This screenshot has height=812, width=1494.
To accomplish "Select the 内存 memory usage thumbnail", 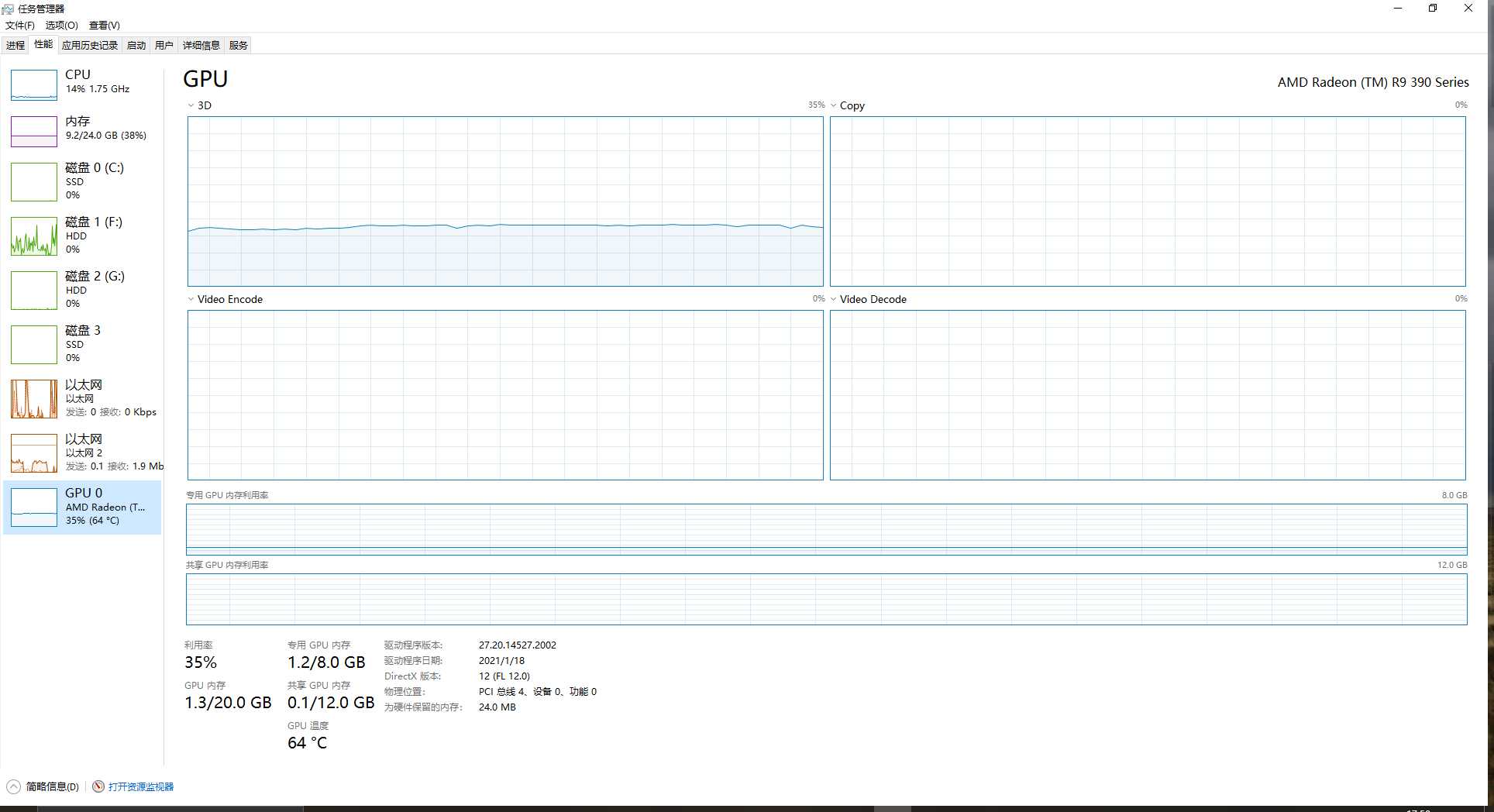I will [34, 132].
